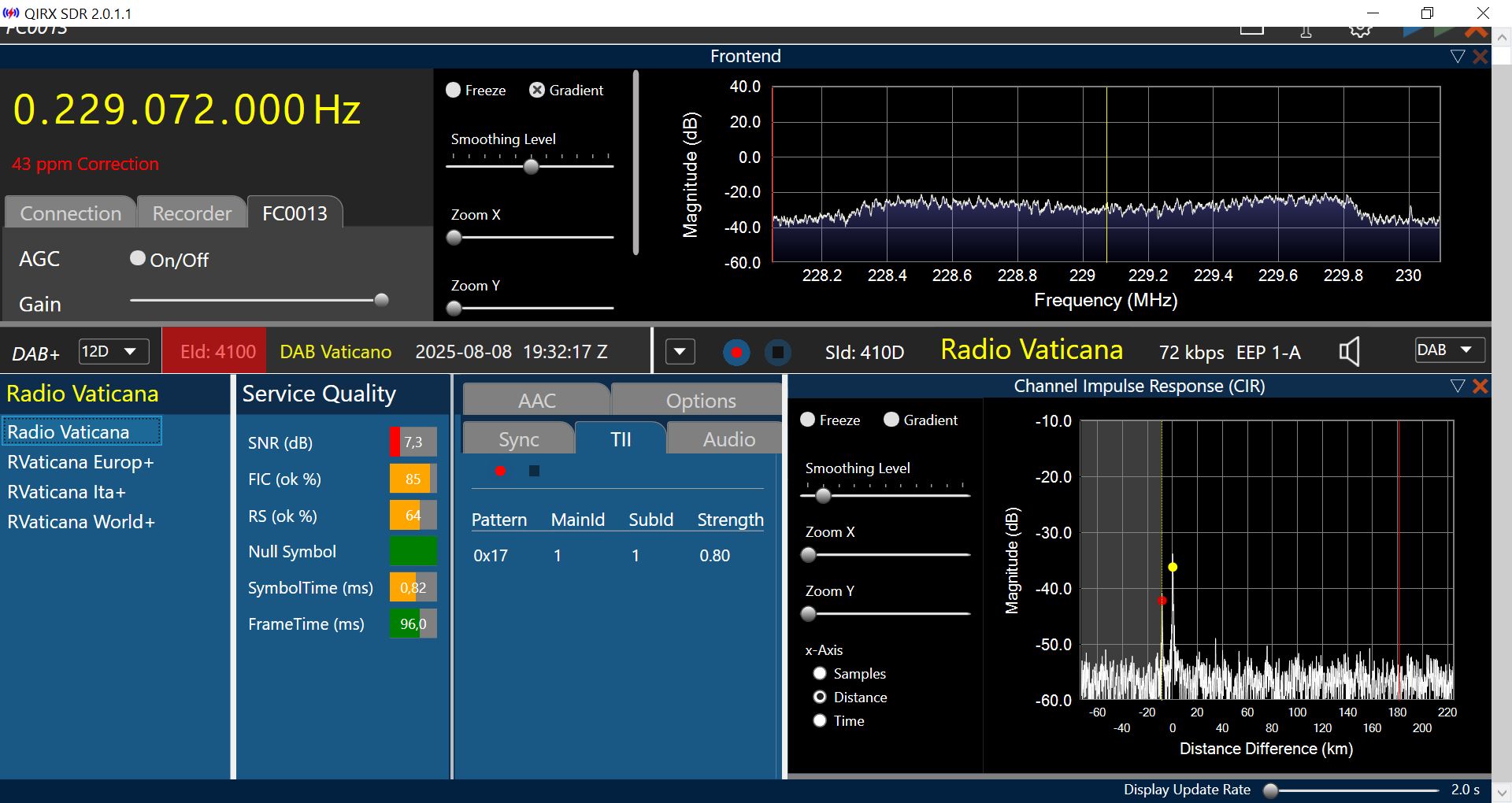Open the Recorder tab
The width and height of the screenshot is (1512, 803).
click(x=191, y=213)
